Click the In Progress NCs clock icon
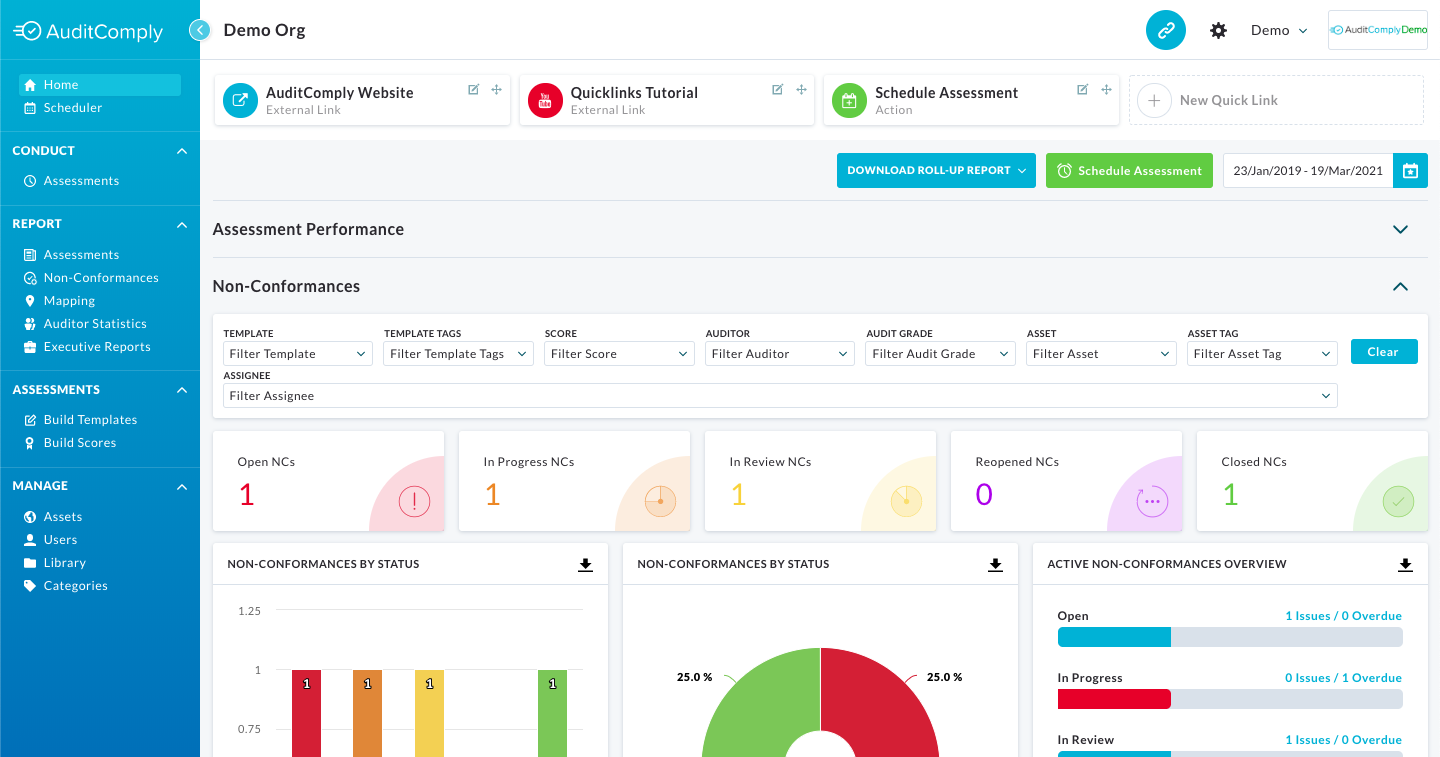 [660, 501]
